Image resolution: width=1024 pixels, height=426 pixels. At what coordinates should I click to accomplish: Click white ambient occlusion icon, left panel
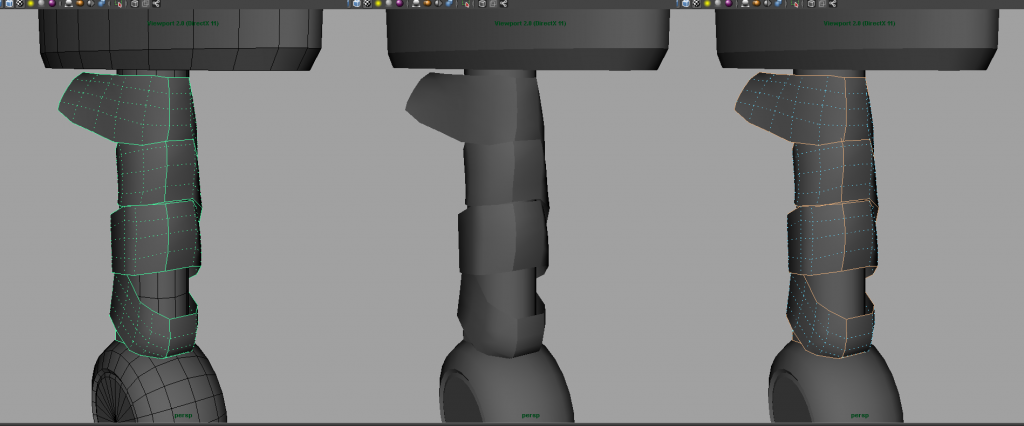pyautogui.click(x=69, y=3)
